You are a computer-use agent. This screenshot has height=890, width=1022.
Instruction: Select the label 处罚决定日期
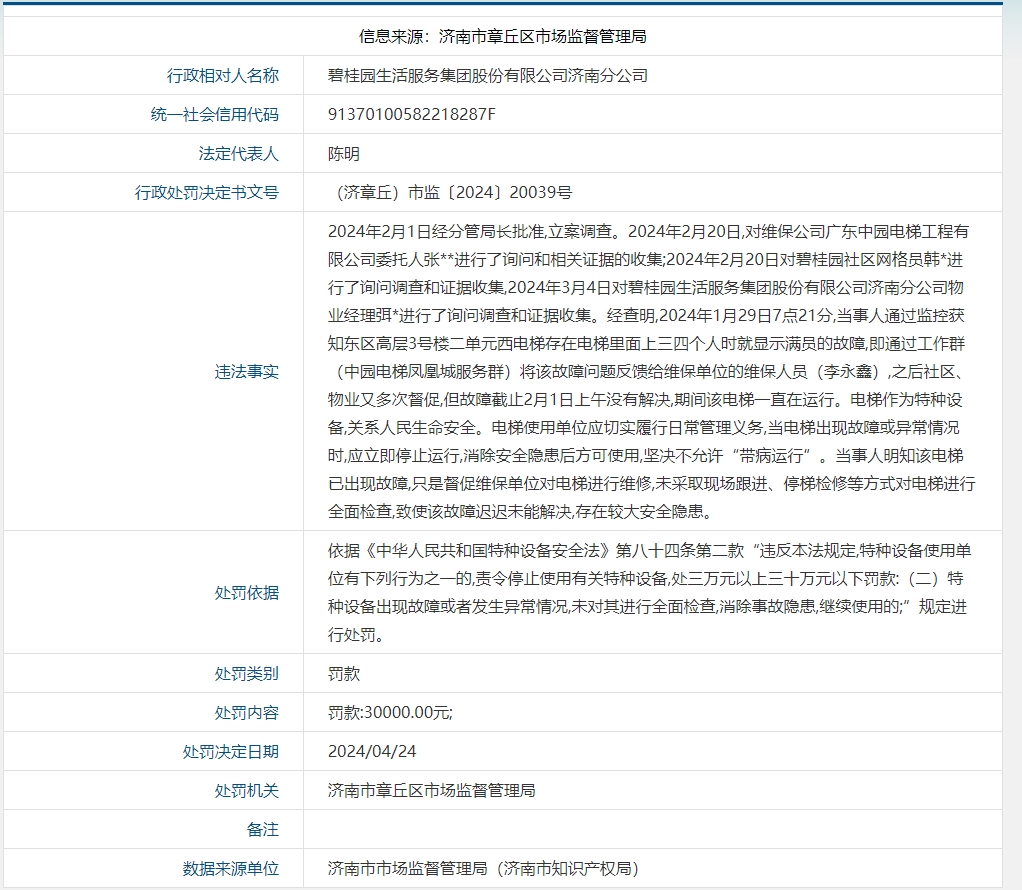pyautogui.click(x=231, y=752)
